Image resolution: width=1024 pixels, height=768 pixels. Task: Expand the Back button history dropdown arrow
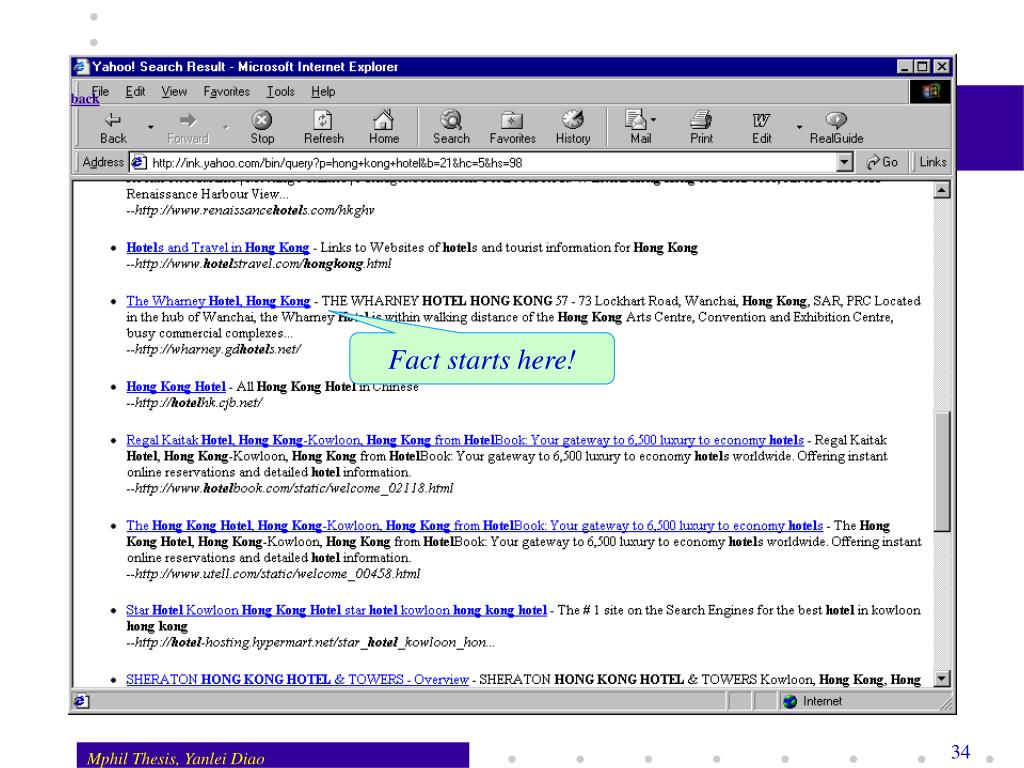click(151, 127)
